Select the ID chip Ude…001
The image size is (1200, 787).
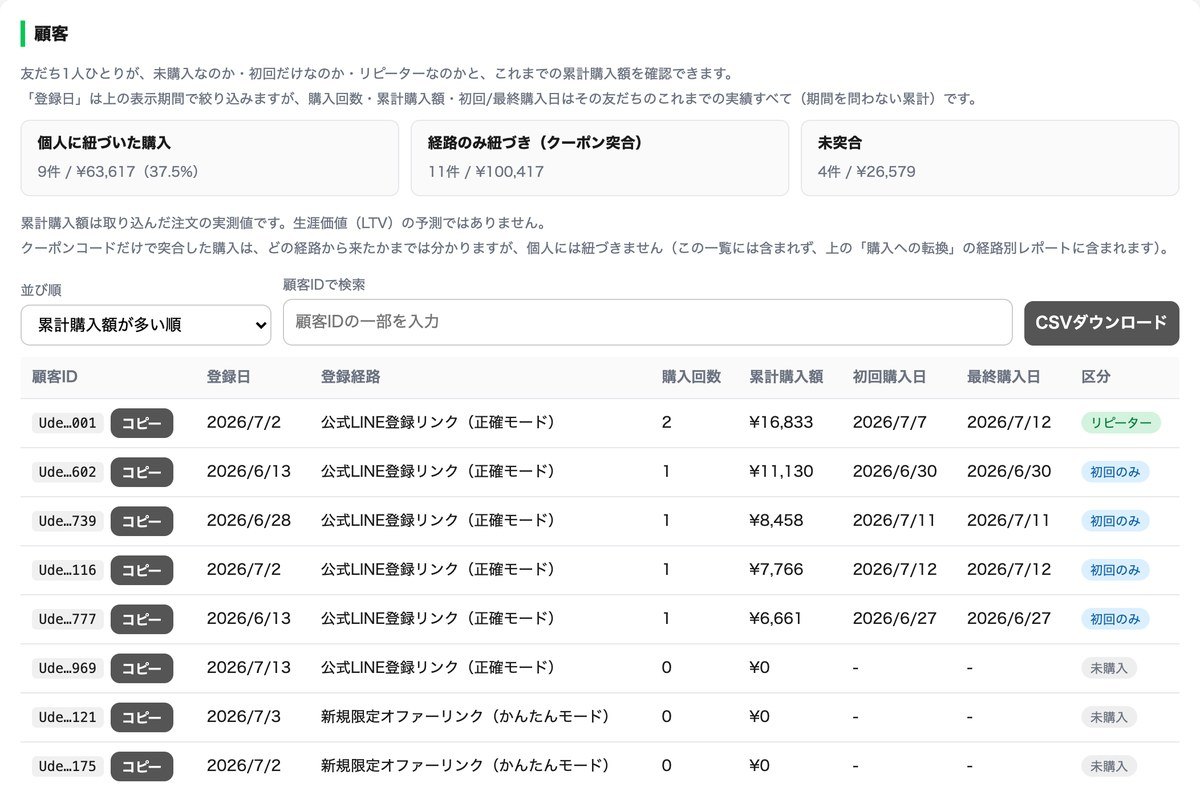(x=67, y=423)
